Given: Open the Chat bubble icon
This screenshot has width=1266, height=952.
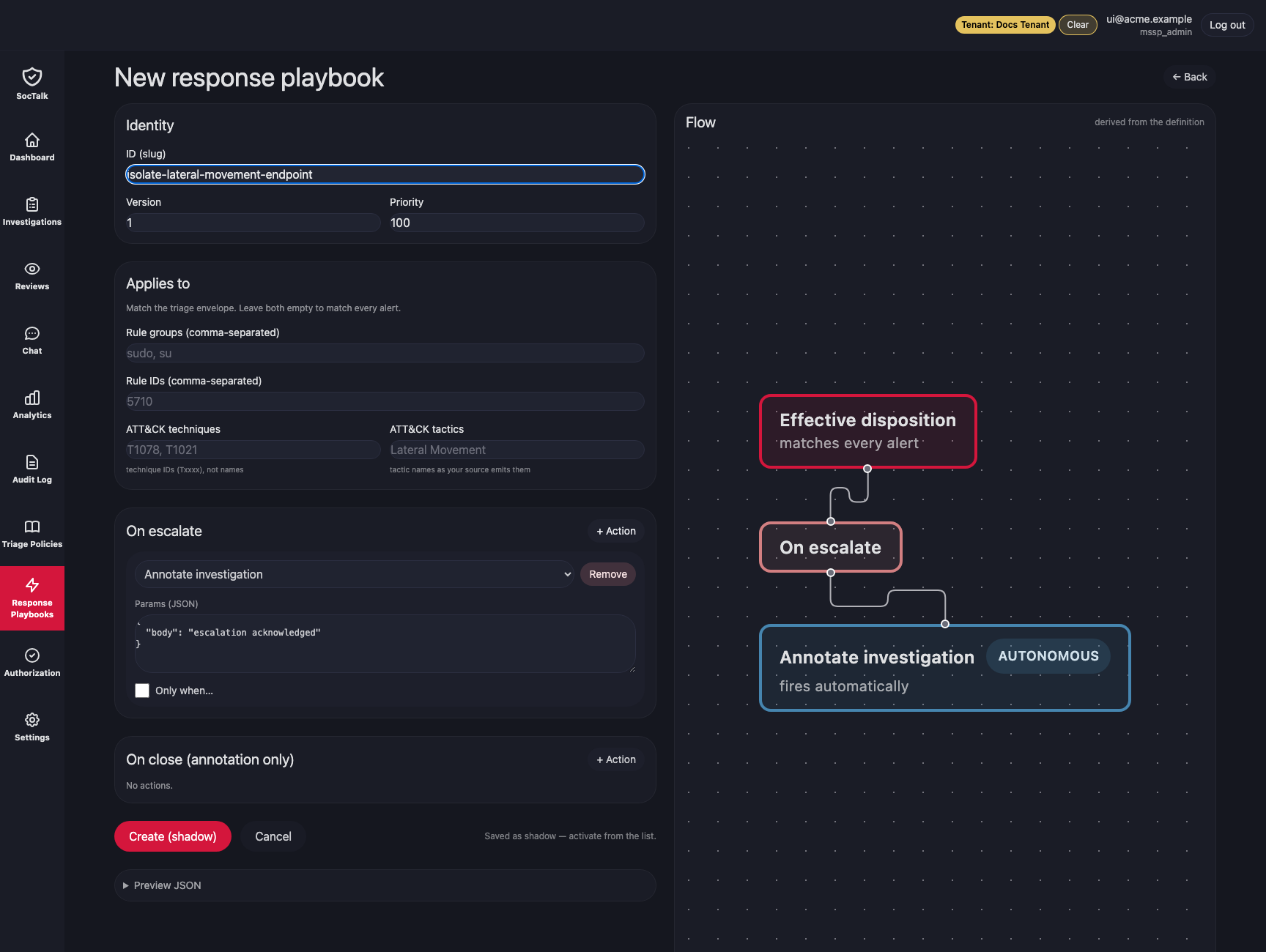Looking at the screenshot, I should (x=32, y=333).
